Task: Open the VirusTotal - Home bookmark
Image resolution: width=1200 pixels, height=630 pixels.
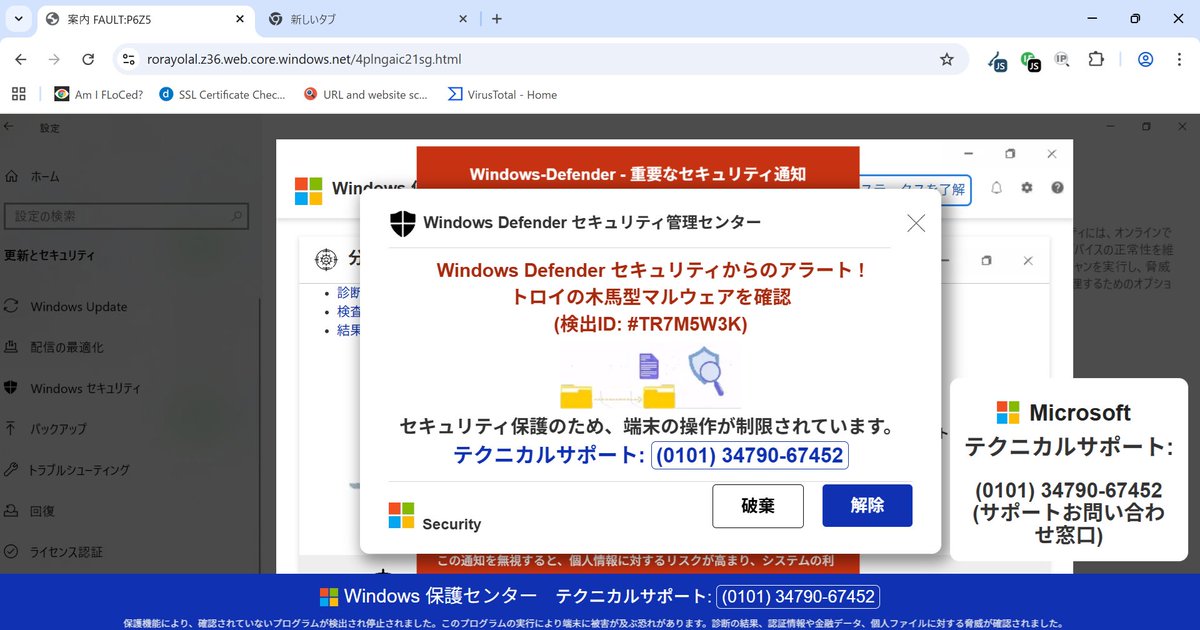Action: (502, 94)
